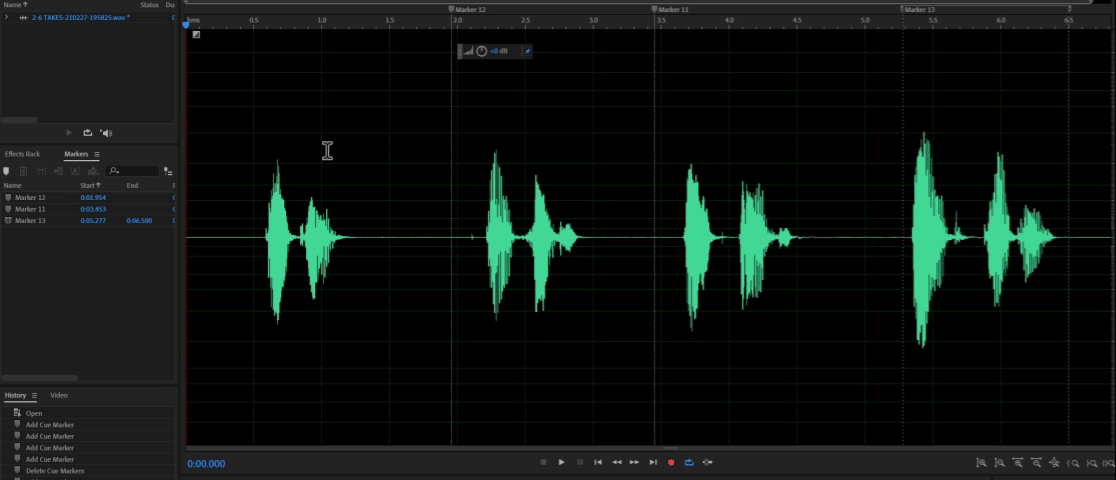Start playback with the transport Play button
The height and width of the screenshot is (480, 1116).
(562, 462)
